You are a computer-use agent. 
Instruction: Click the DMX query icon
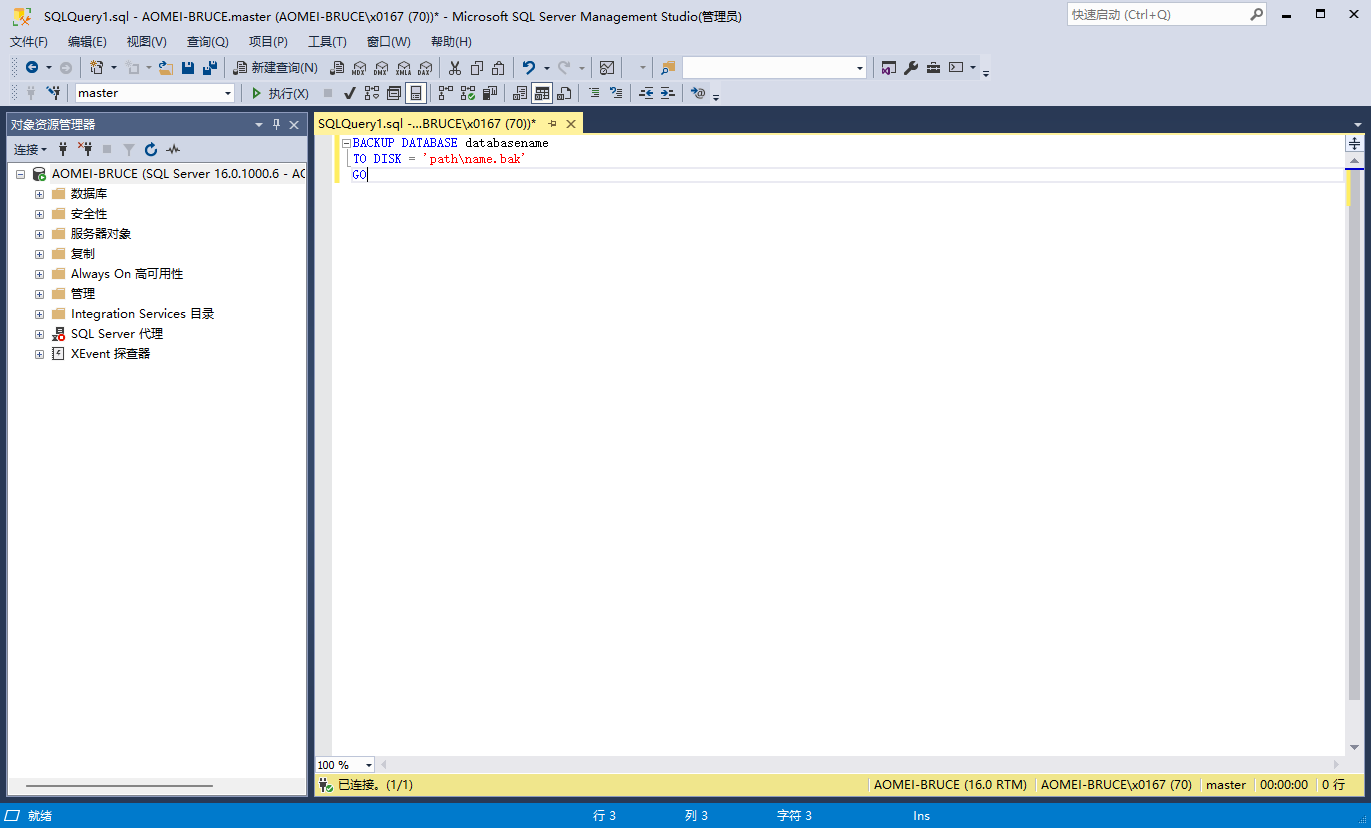(381, 67)
